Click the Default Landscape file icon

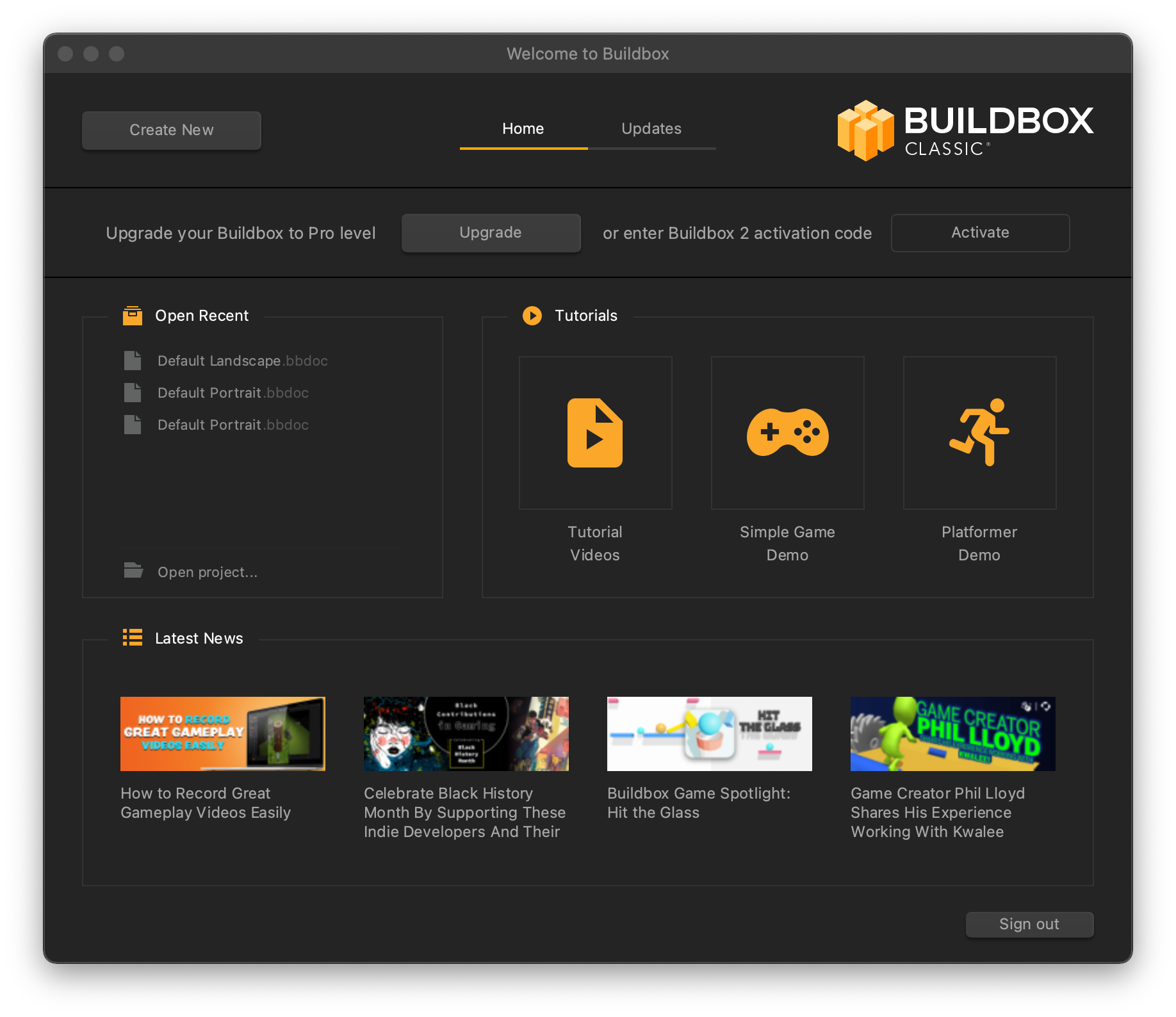(x=133, y=361)
